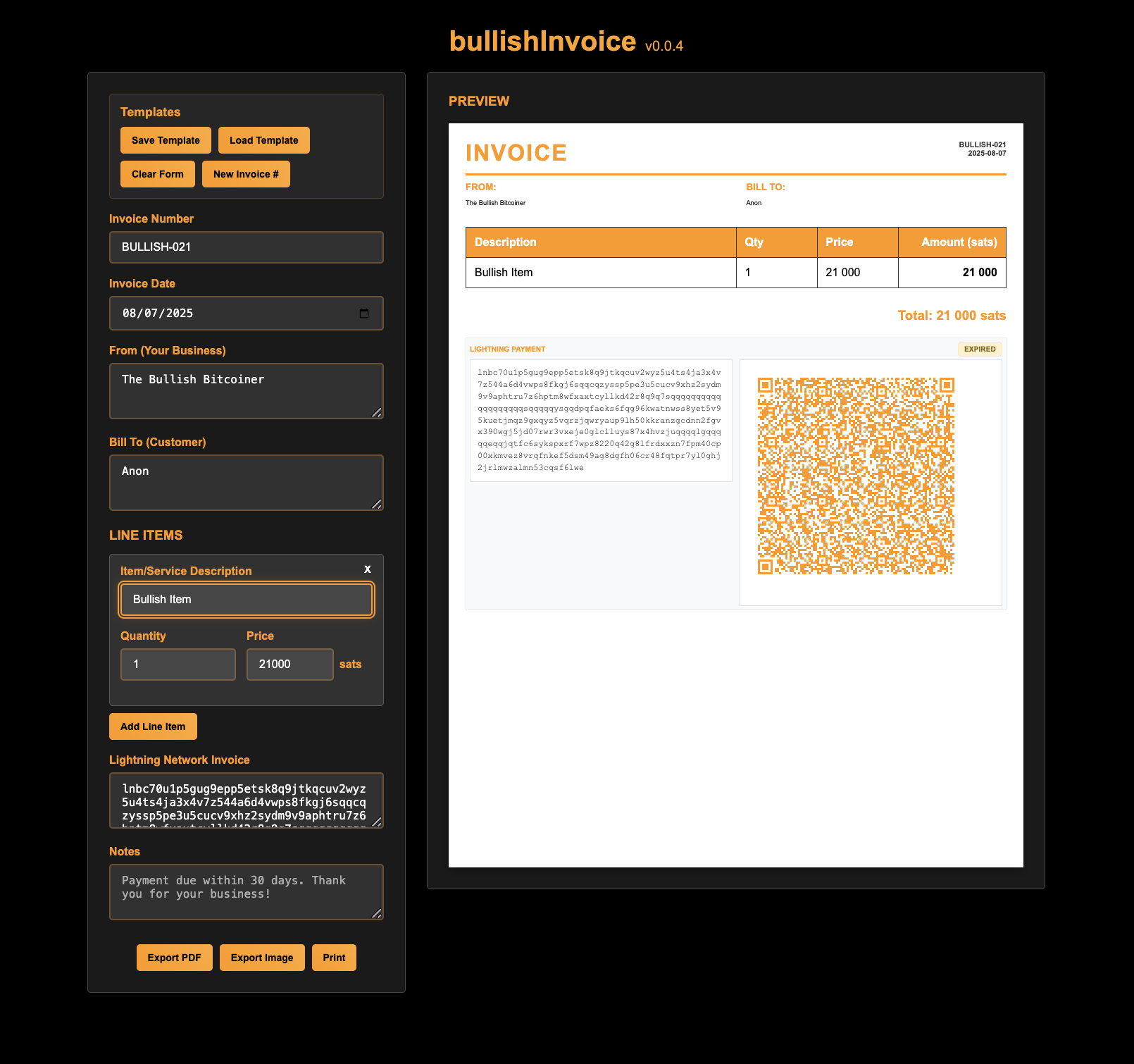Click the INVOICE heading in preview
Screen dimensions: 1134x1064
click(516, 153)
